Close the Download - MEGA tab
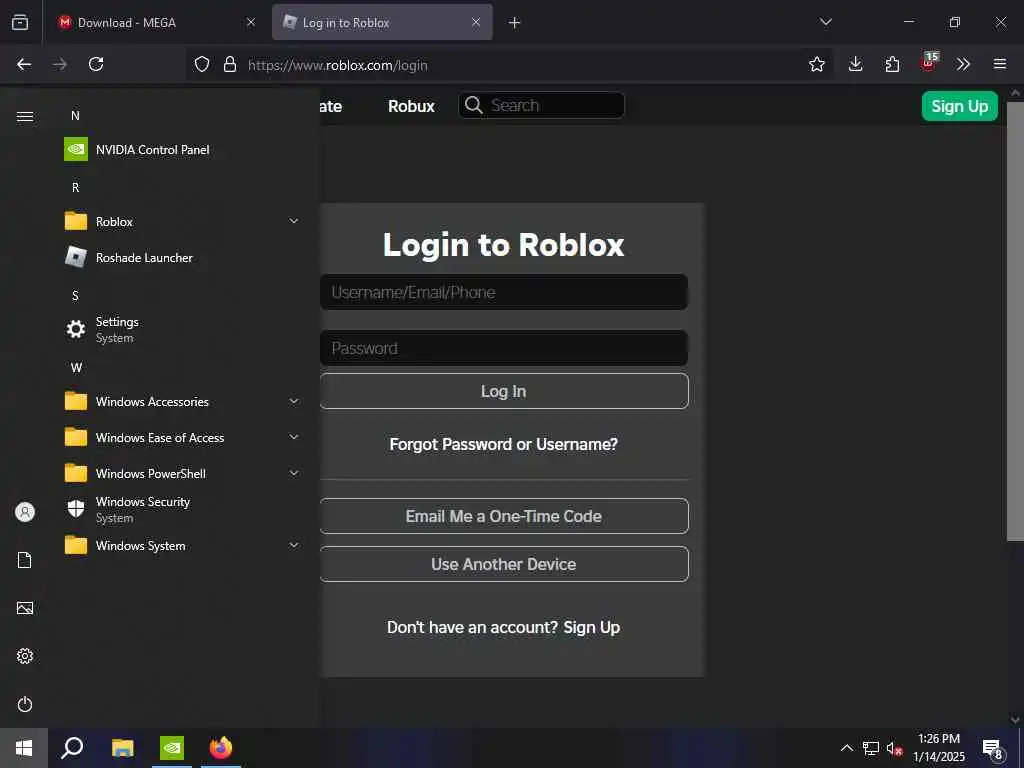 tap(251, 22)
